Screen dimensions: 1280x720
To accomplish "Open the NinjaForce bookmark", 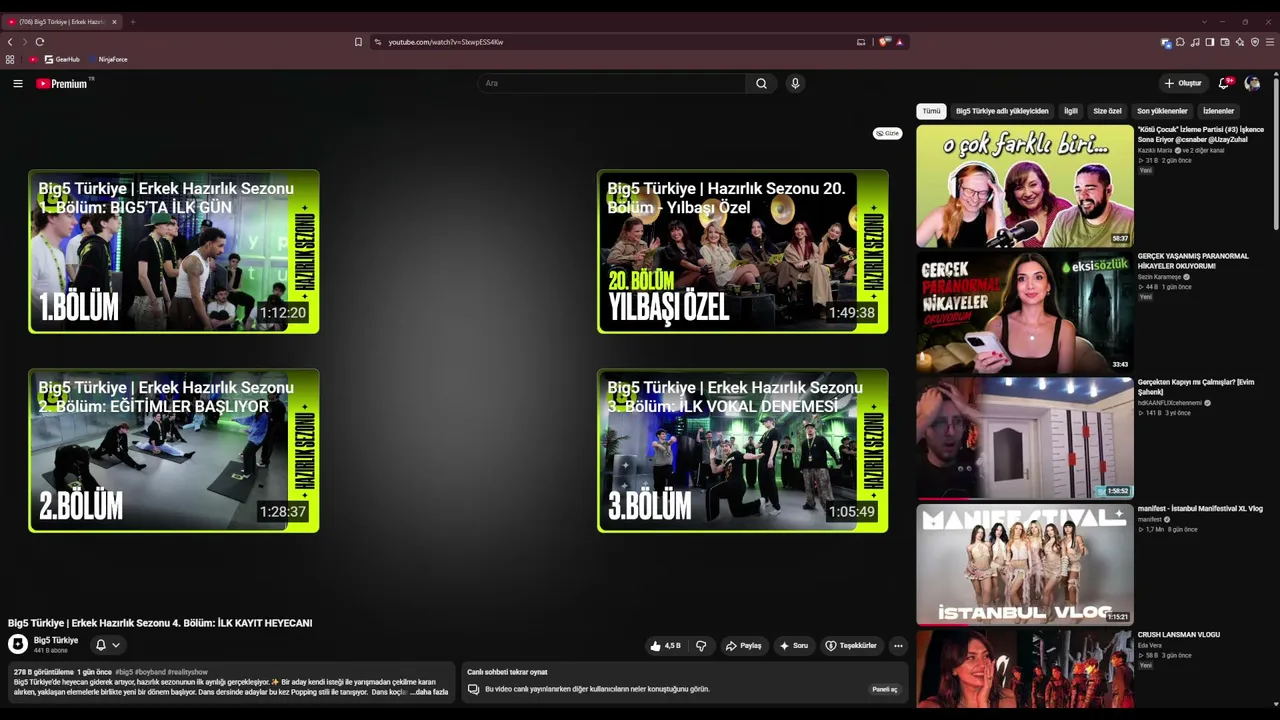I will (x=108, y=60).
